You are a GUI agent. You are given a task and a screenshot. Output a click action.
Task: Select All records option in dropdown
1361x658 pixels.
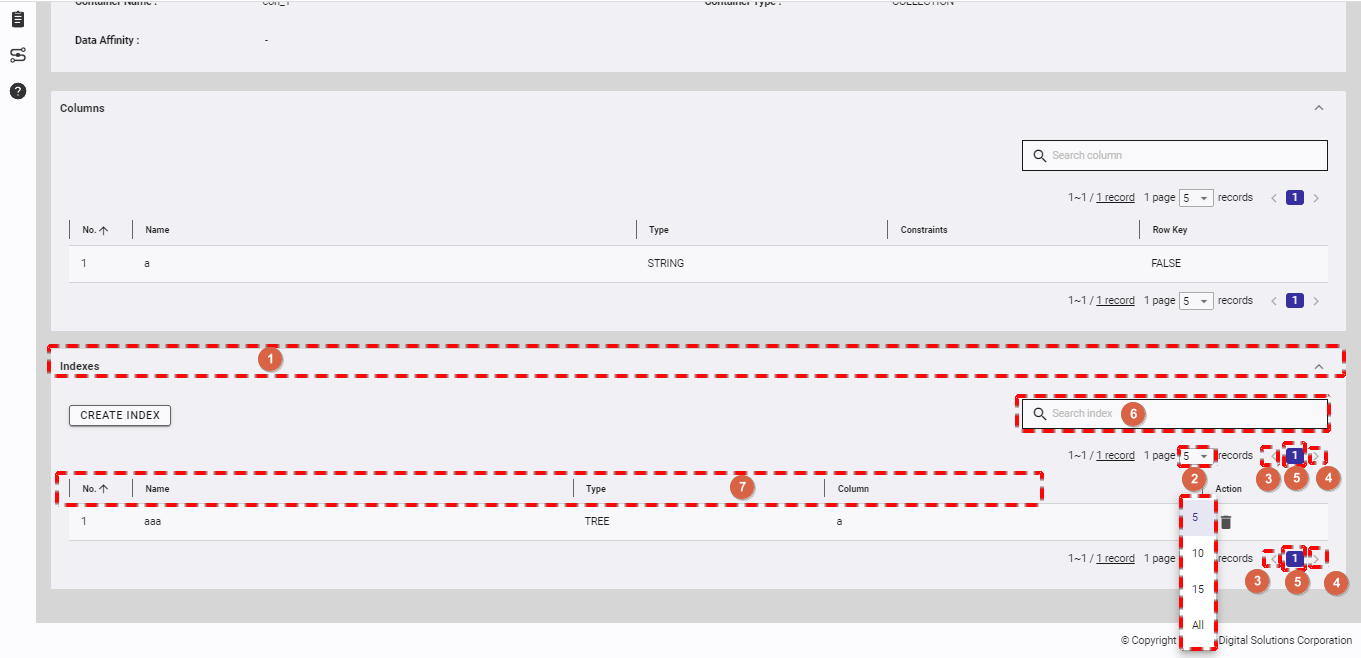tap(1197, 626)
